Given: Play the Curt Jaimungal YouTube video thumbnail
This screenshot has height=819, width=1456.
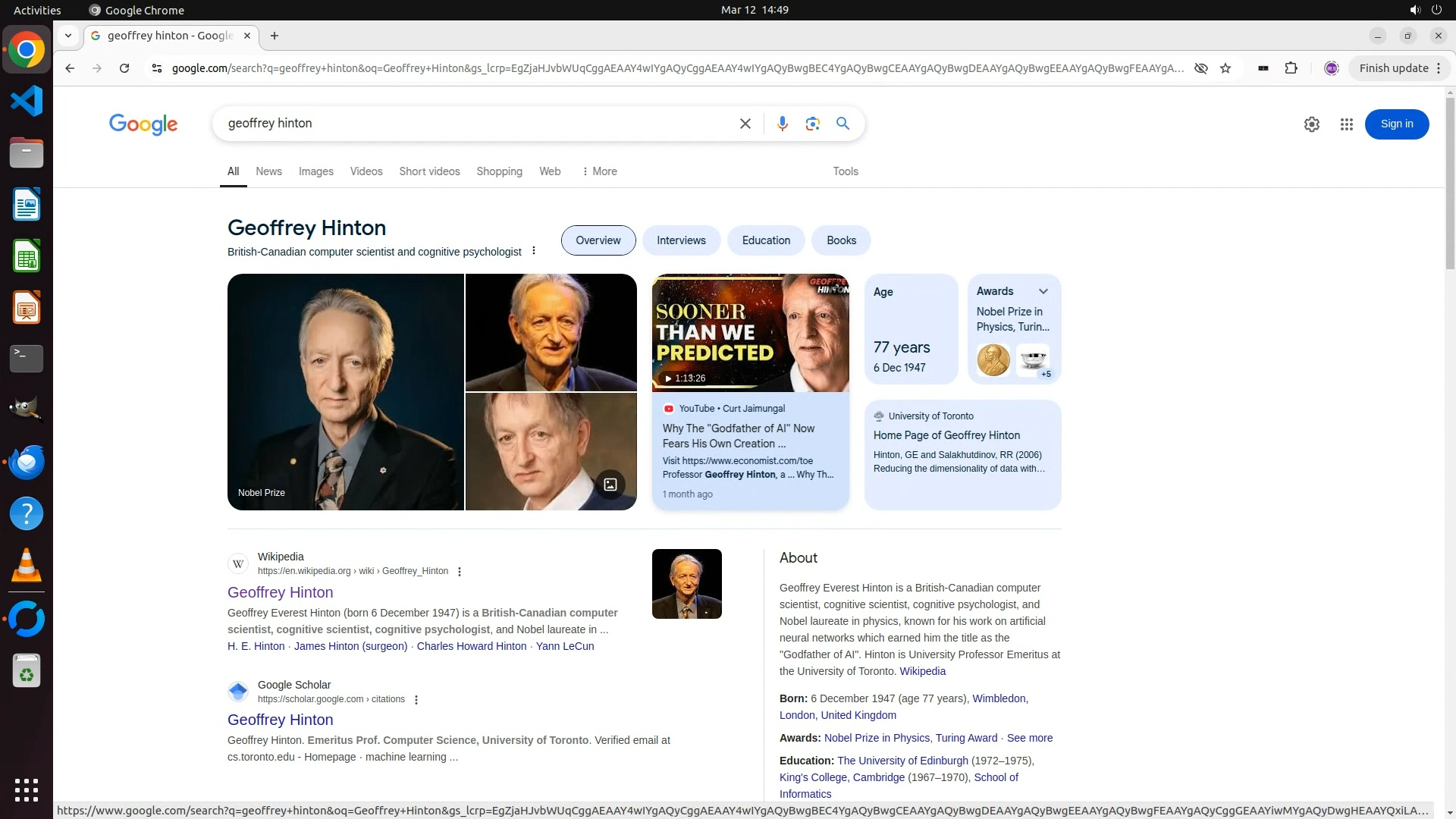Looking at the screenshot, I should pyautogui.click(x=749, y=334).
